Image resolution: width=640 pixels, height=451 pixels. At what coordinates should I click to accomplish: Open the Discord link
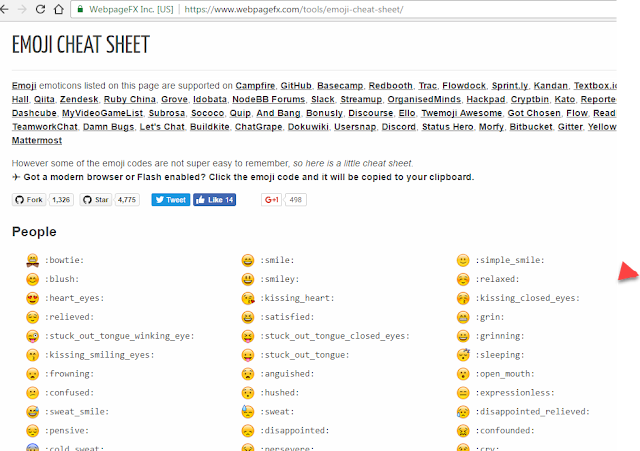click(398, 127)
